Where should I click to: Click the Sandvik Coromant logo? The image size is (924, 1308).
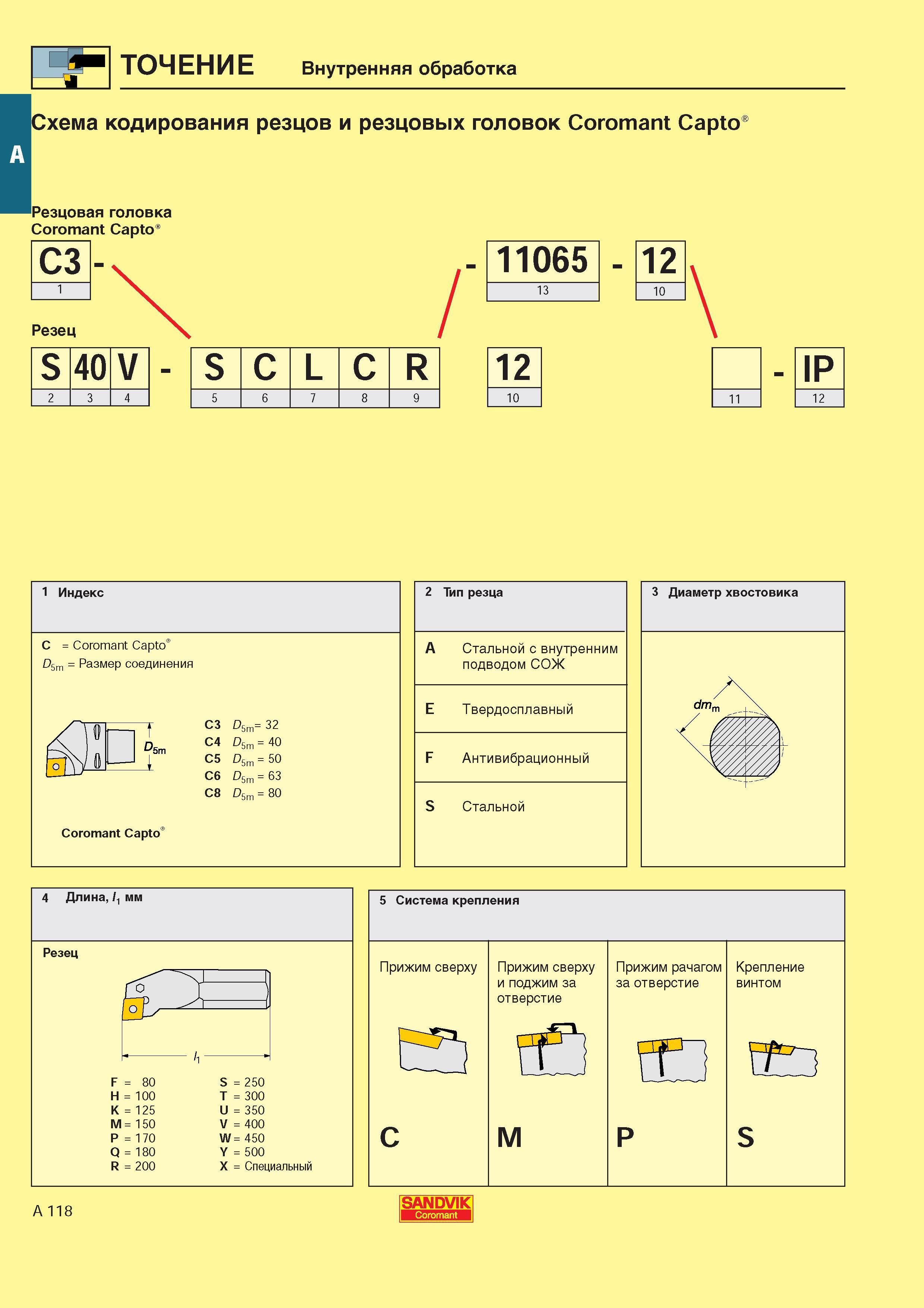436,1209
